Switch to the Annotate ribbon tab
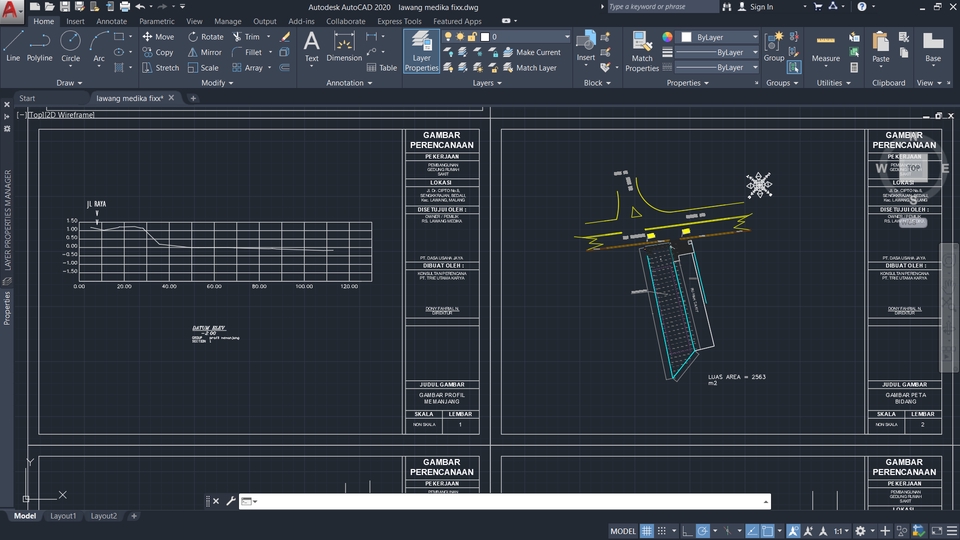Viewport: 960px width, 540px height. (111, 21)
